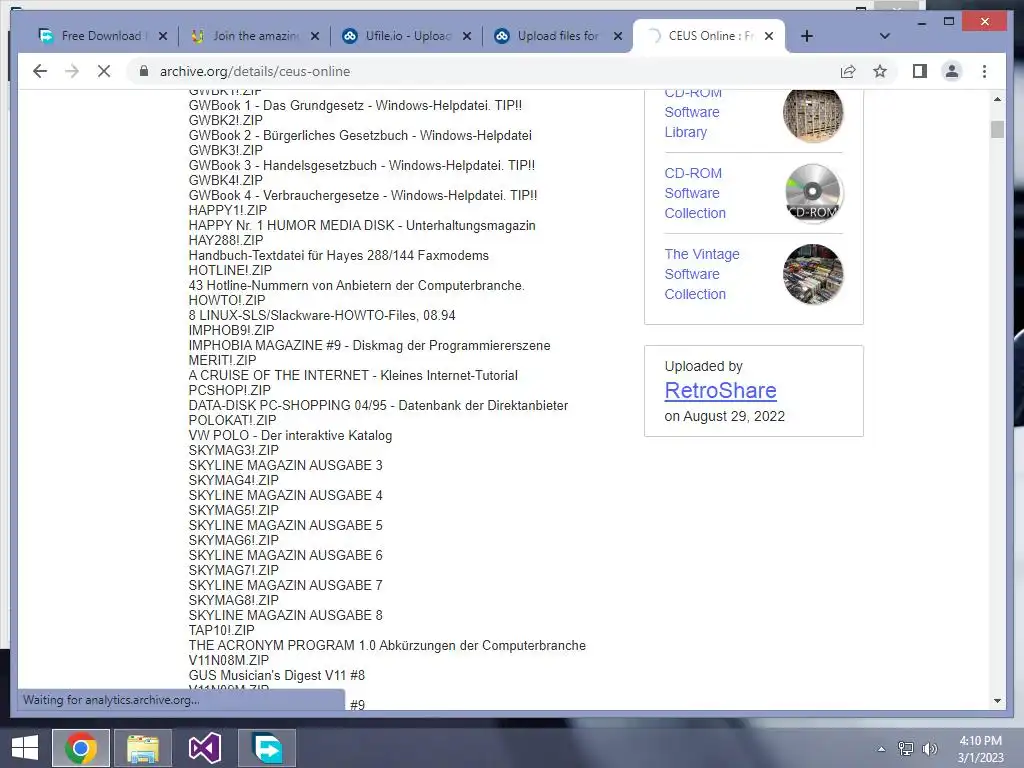
Task: Click the vertical scrollbar thumb
Action: pos(997,129)
